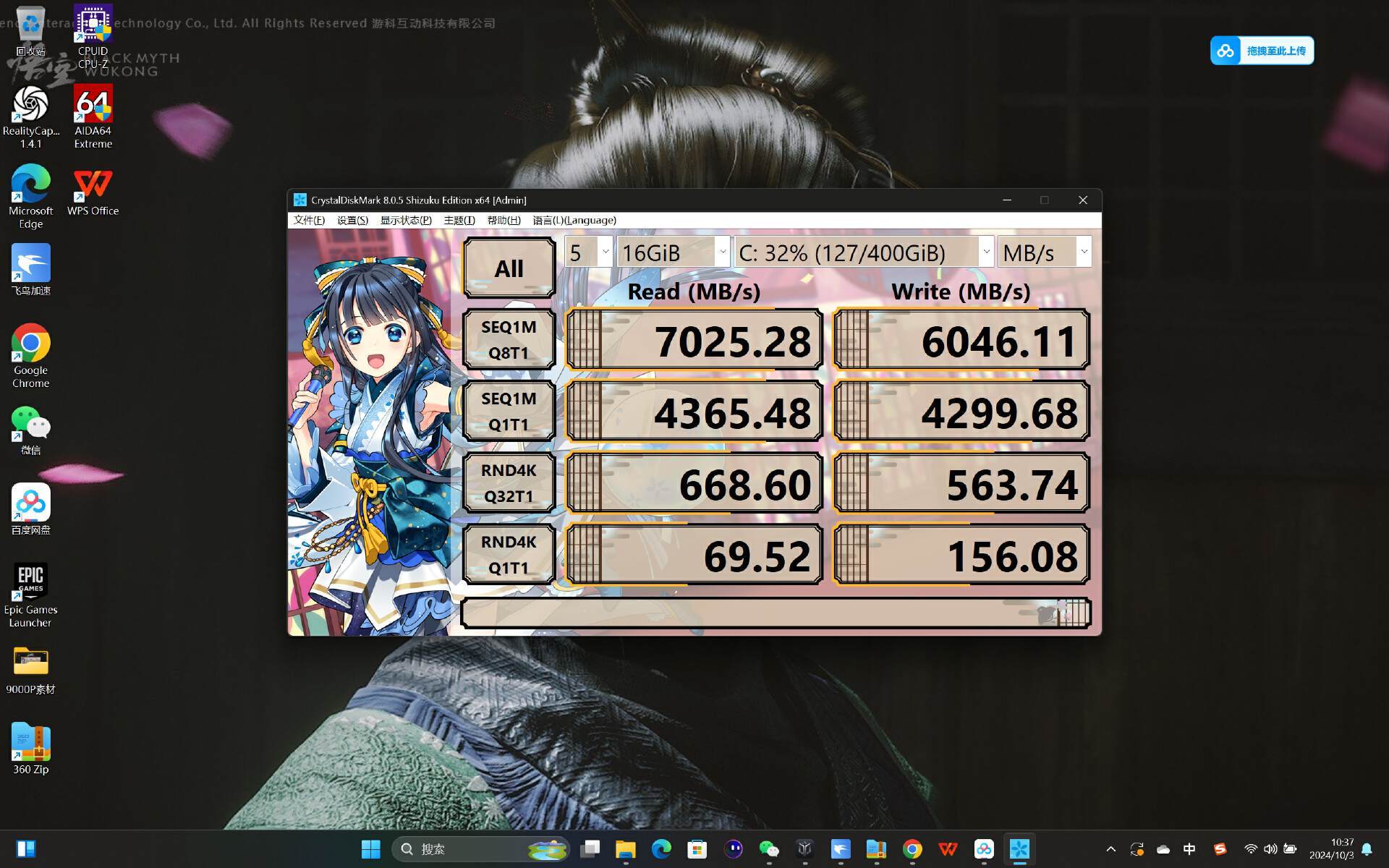Click the All benchmark button
Screen dimensions: 1389x868
509,268
